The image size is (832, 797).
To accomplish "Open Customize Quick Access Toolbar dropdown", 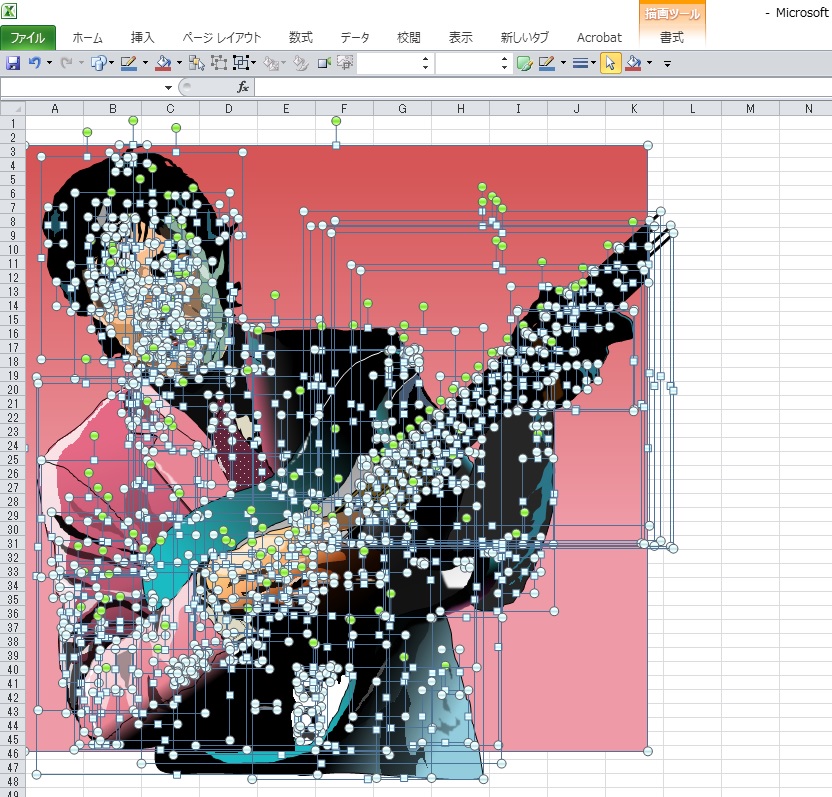I will coord(667,64).
